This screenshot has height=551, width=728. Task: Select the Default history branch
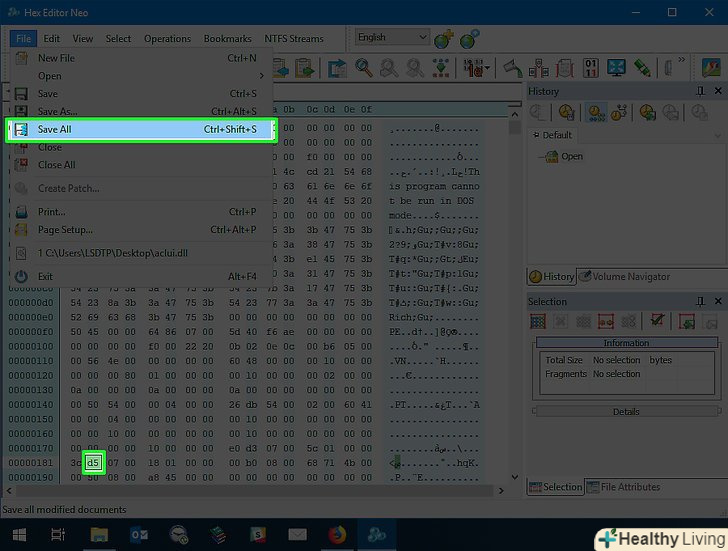[x=552, y=135]
